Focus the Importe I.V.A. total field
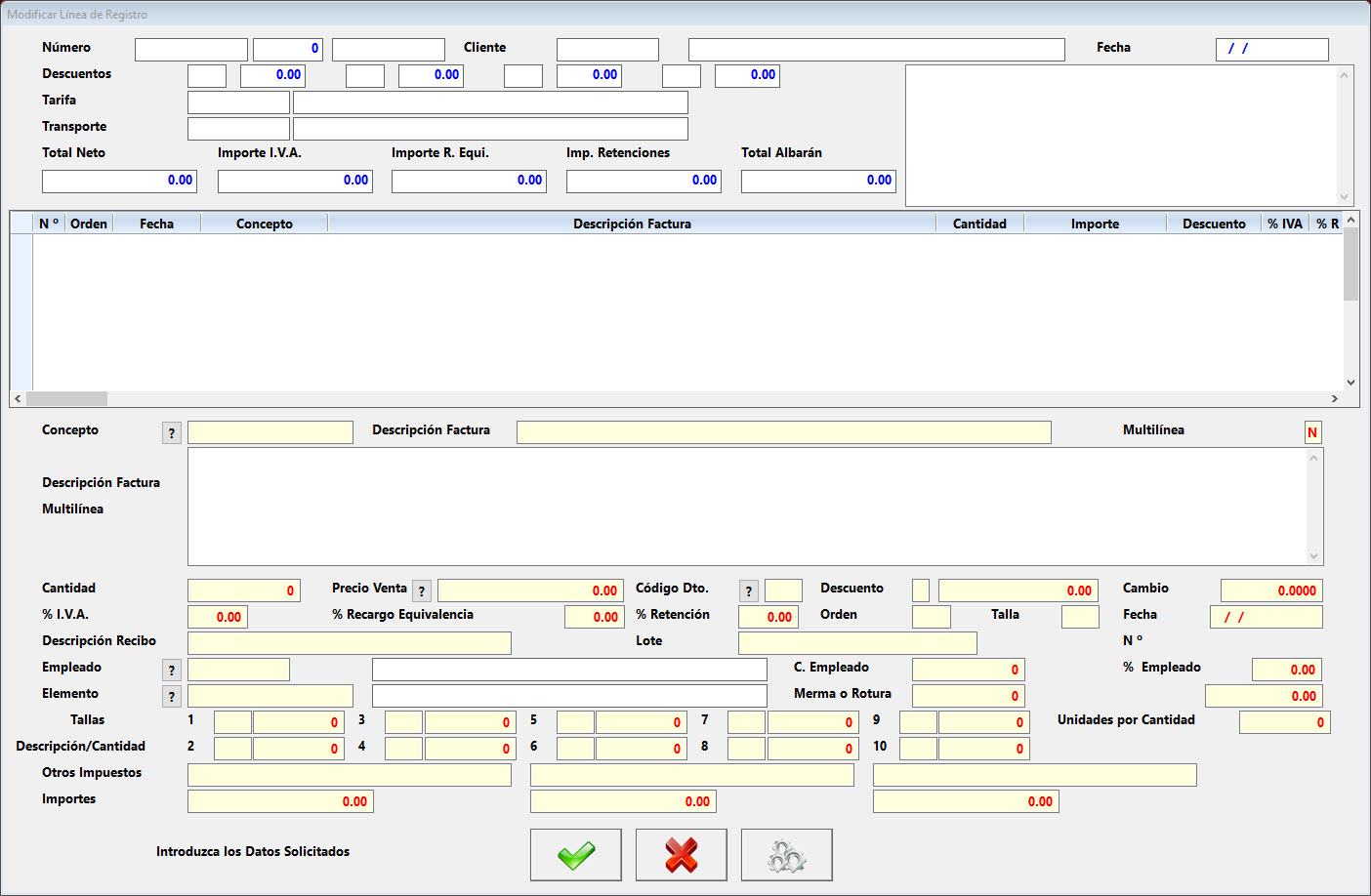Viewport: 1371px width, 896px height. [295, 182]
